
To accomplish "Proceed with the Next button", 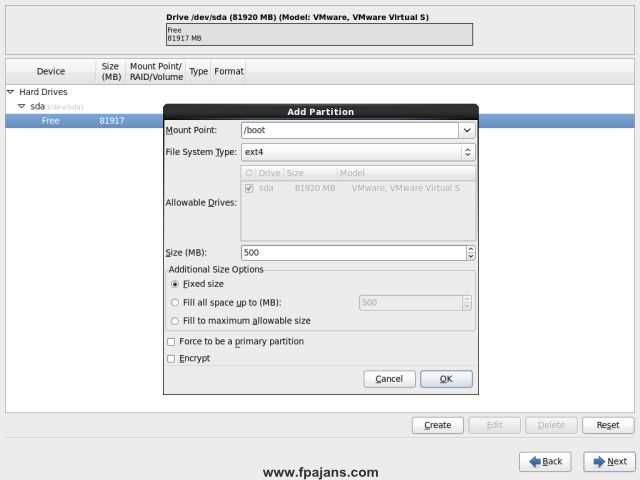I will (609, 462).
